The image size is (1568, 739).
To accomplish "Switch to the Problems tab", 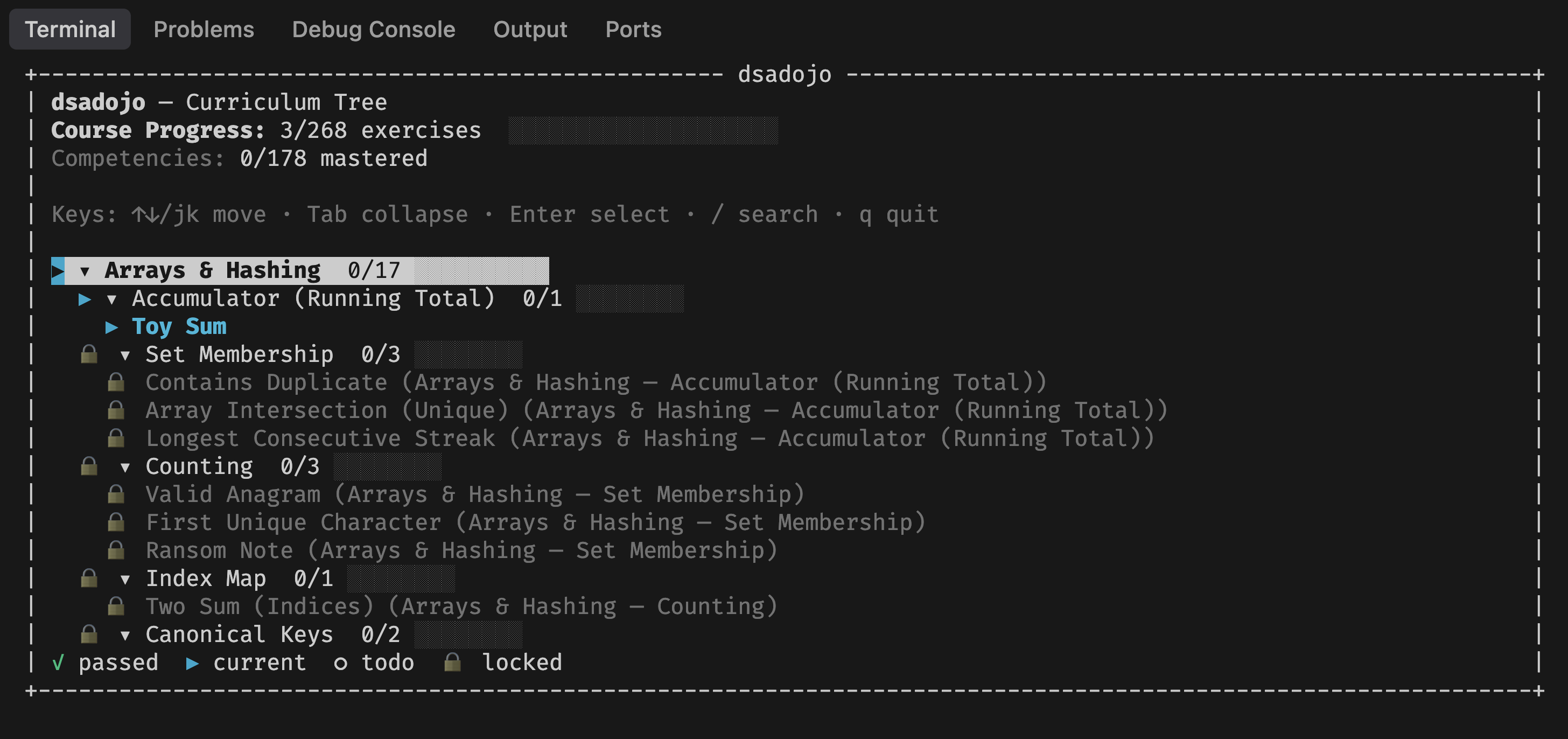I will [204, 29].
